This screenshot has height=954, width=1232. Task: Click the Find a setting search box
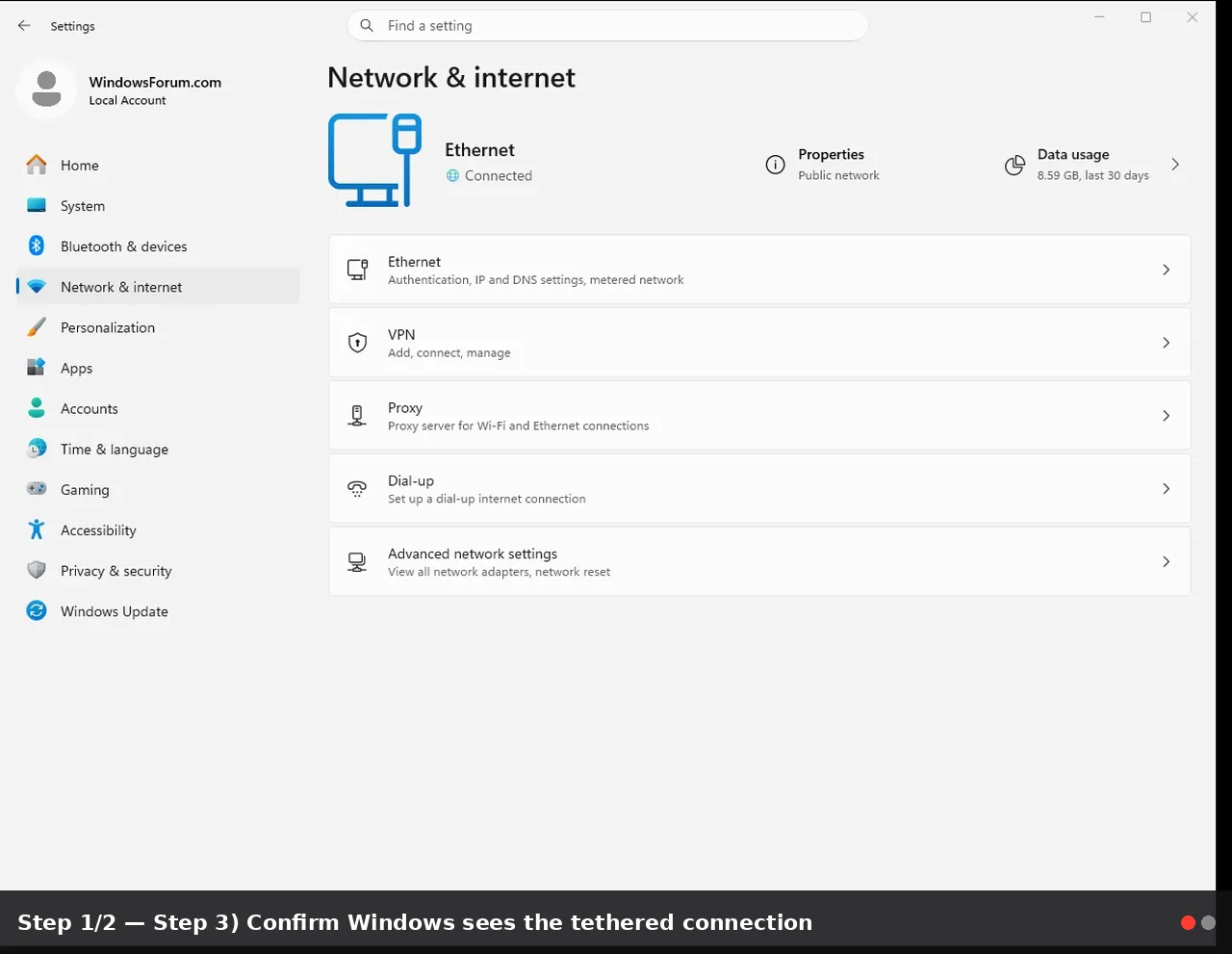pos(607,26)
